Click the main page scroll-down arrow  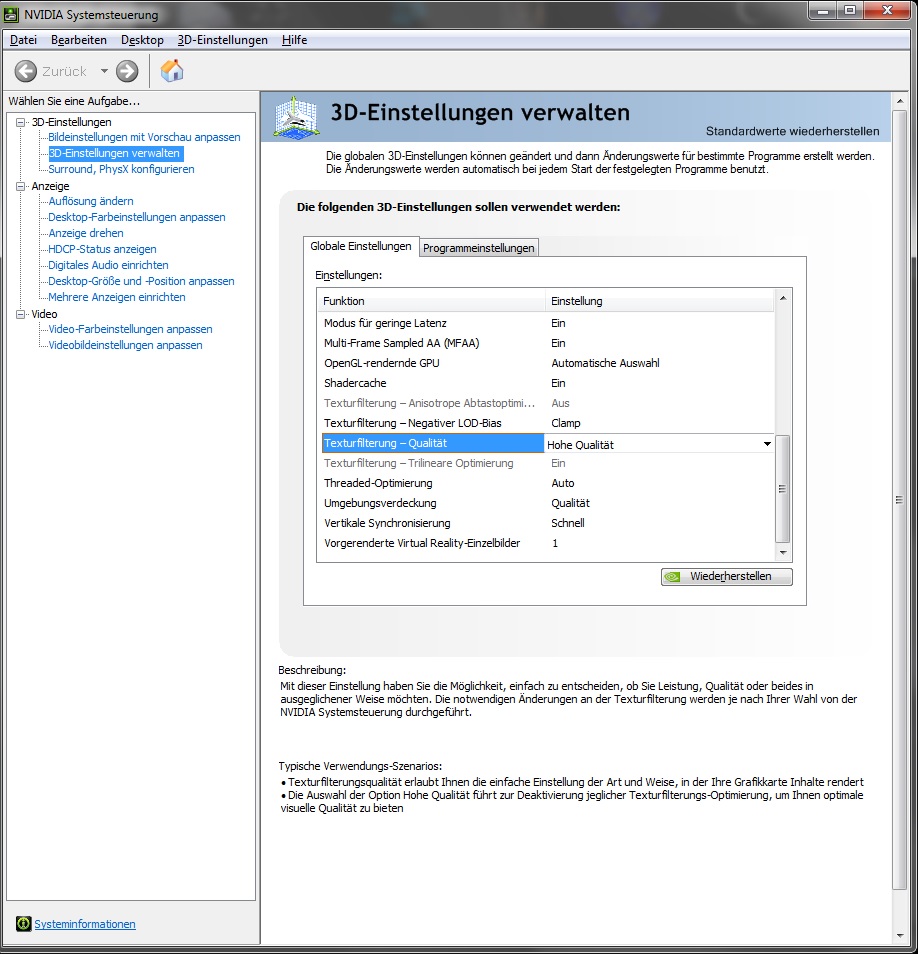pos(900,936)
